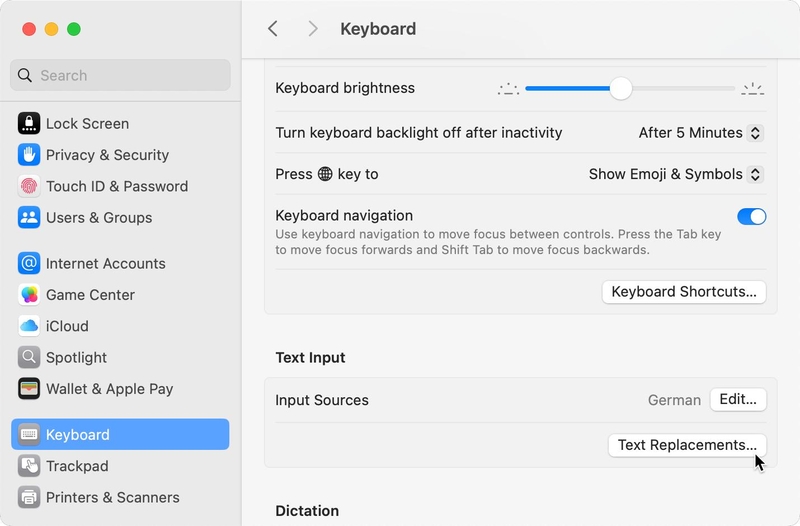Open the iCloud cloud icon
This screenshot has width=800, height=526.
[x=29, y=326]
